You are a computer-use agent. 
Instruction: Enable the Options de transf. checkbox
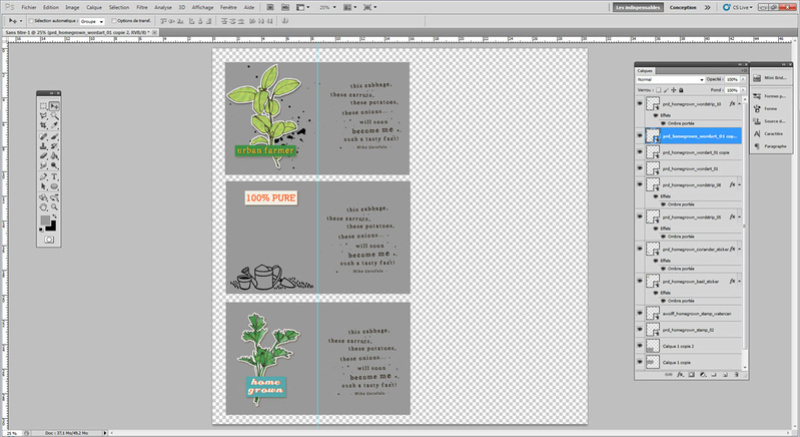[114, 21]
